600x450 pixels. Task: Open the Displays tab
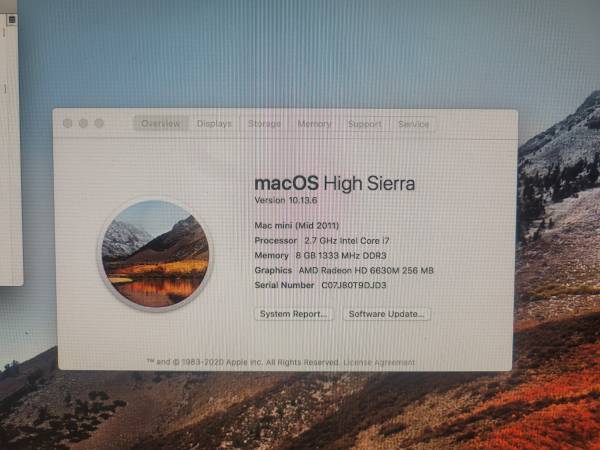coord(214,124)
